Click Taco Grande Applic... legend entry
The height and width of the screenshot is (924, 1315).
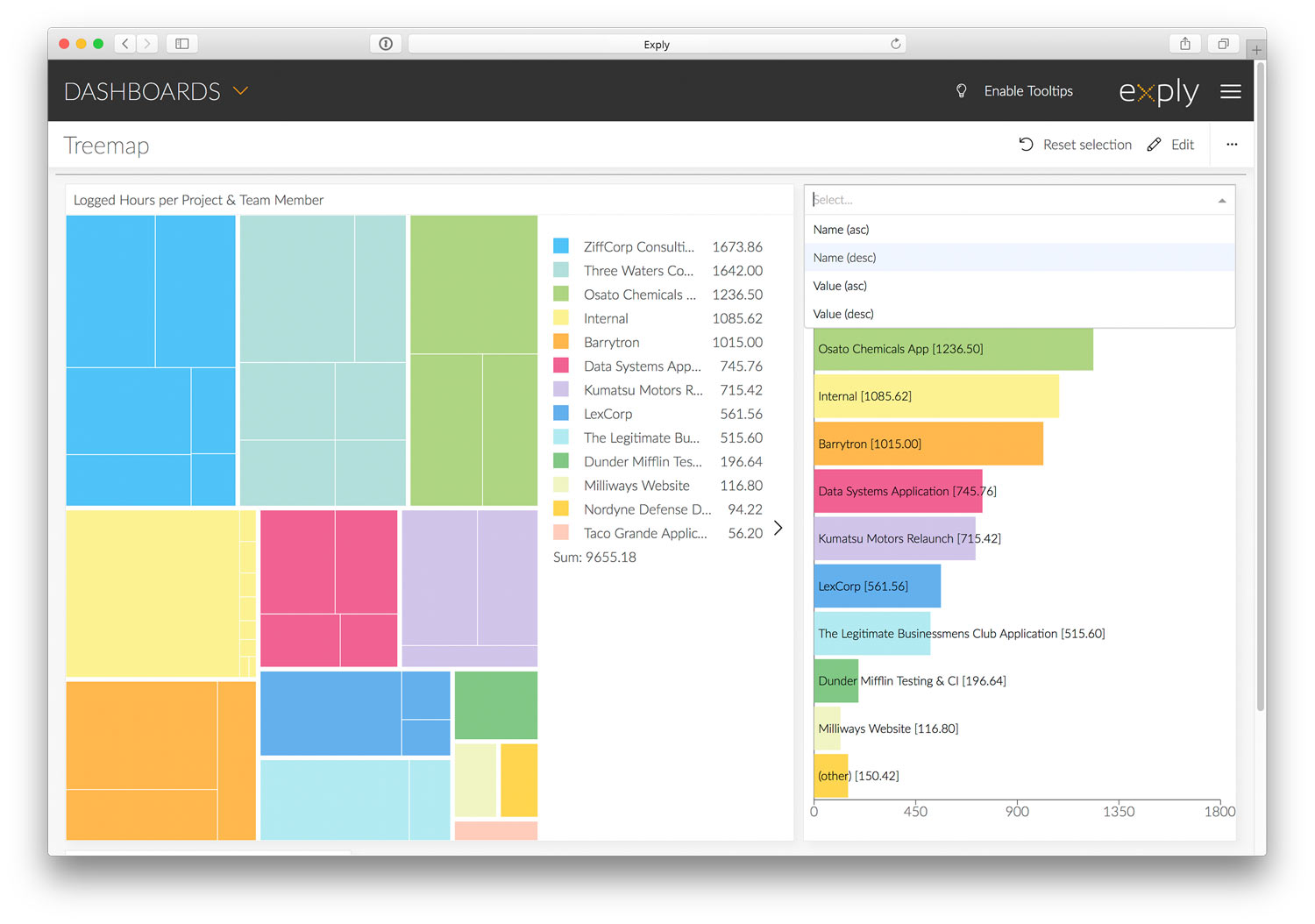point(657,533)
